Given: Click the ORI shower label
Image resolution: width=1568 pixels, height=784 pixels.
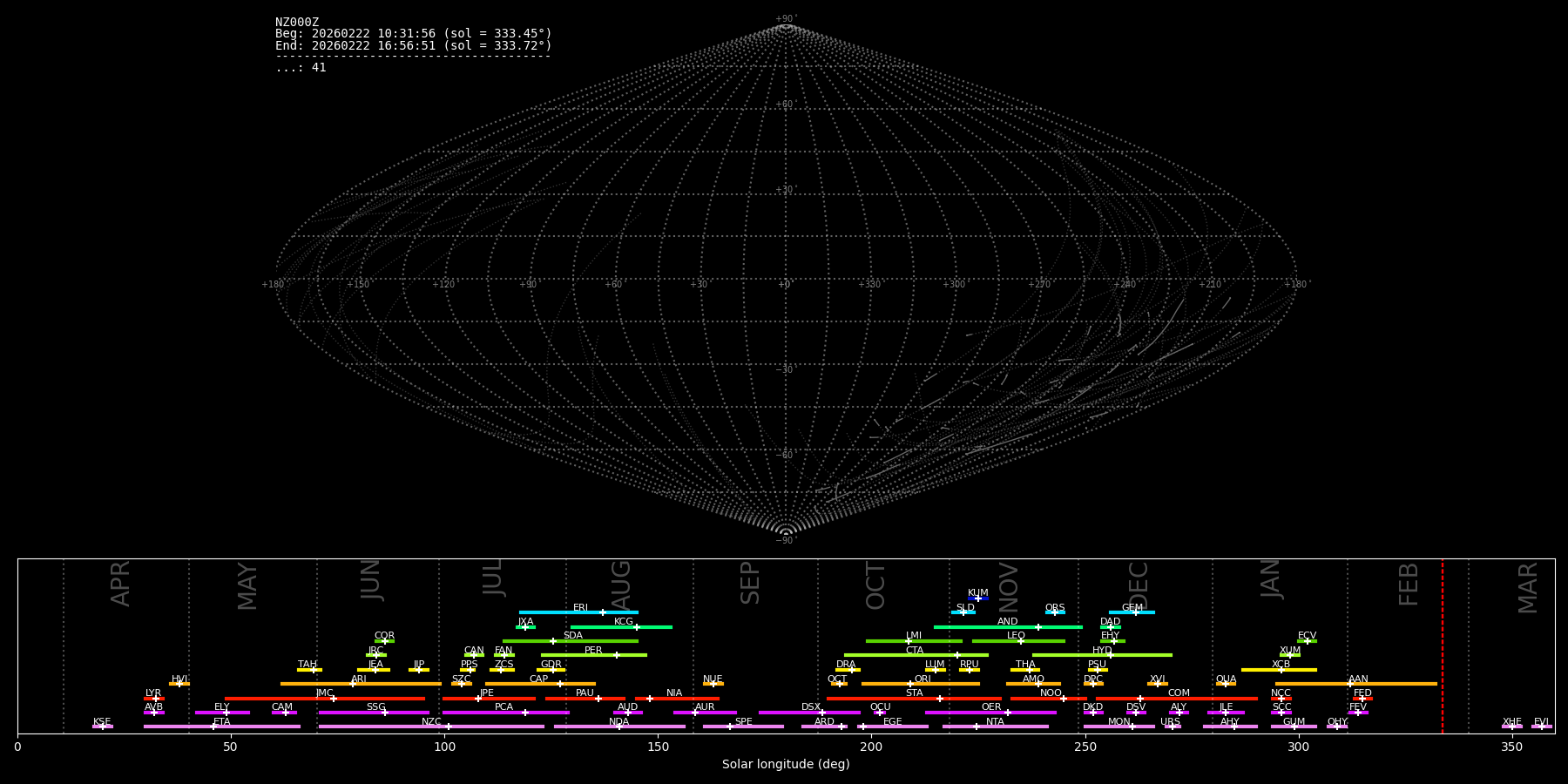Looking at the screenshot, I should coord(923,679).
